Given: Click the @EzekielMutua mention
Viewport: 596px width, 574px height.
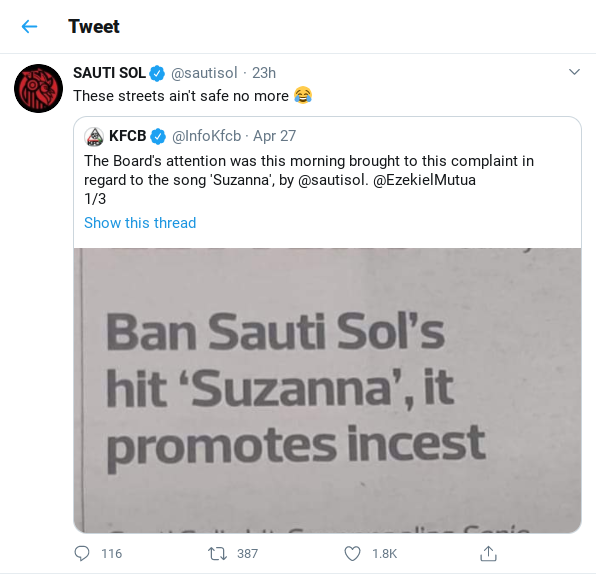Looking at the screenshot, I should 424,180.
